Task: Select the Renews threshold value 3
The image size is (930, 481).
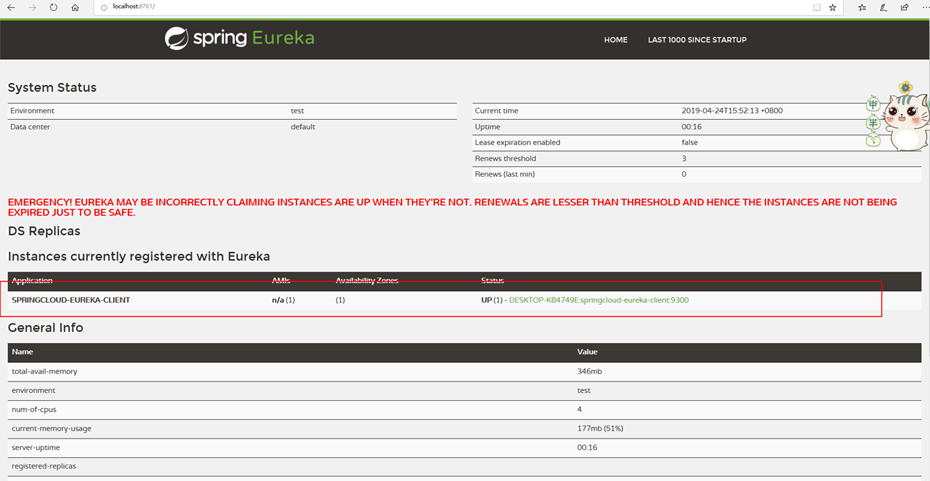Action: [x=684, y=158]
